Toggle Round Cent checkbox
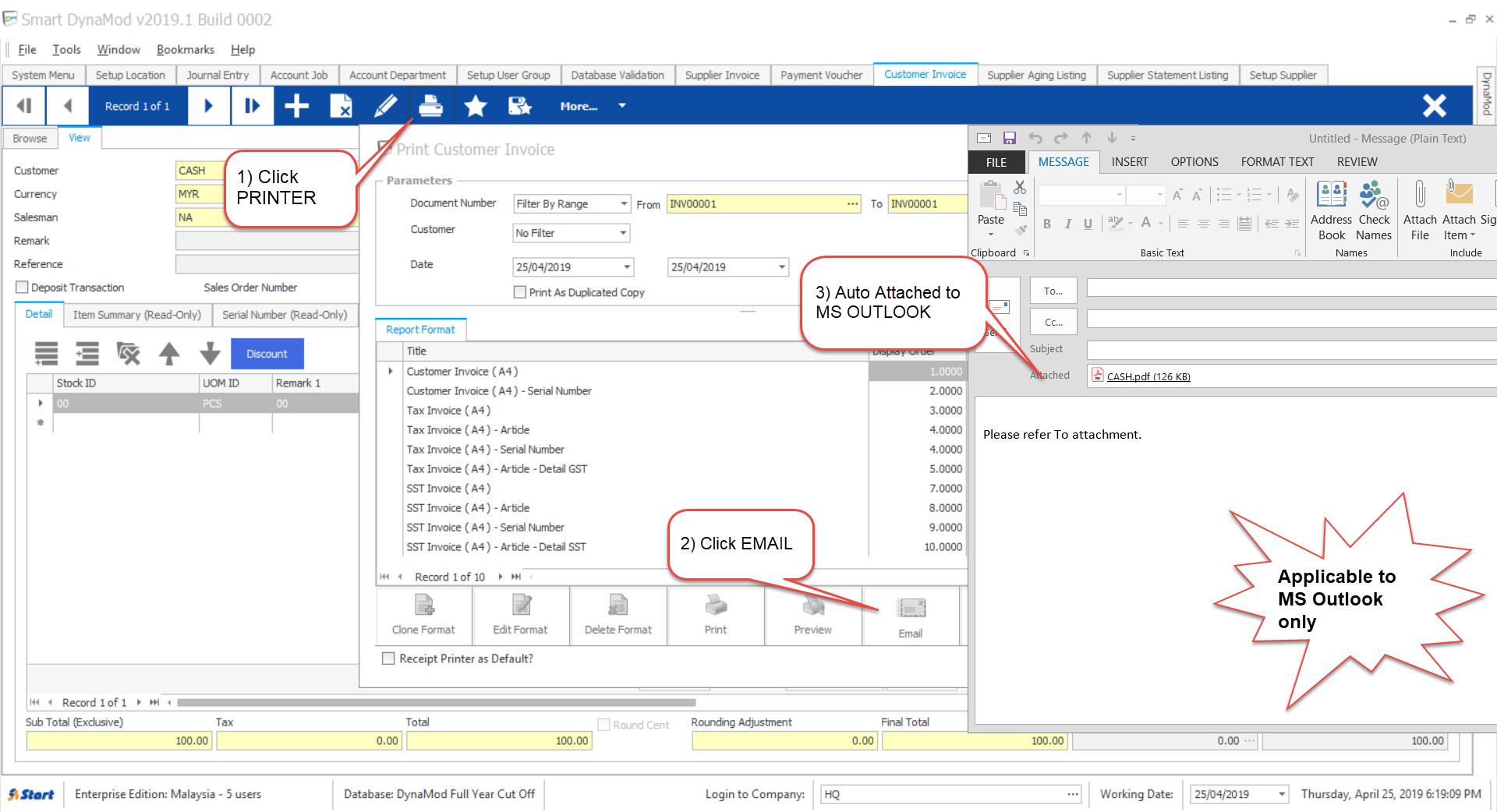The height and width of the screenshot is (812, 1497). pyautogui.click(x=603, y=725)
